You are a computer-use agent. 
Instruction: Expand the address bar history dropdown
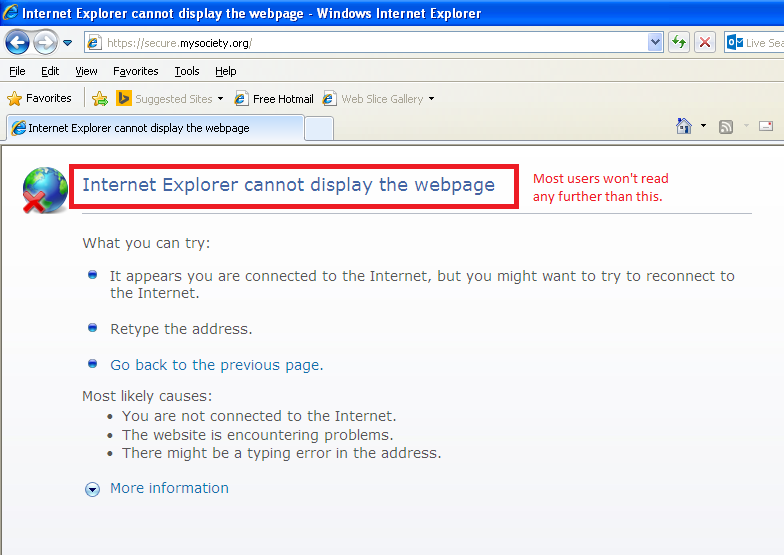[655, 42]
